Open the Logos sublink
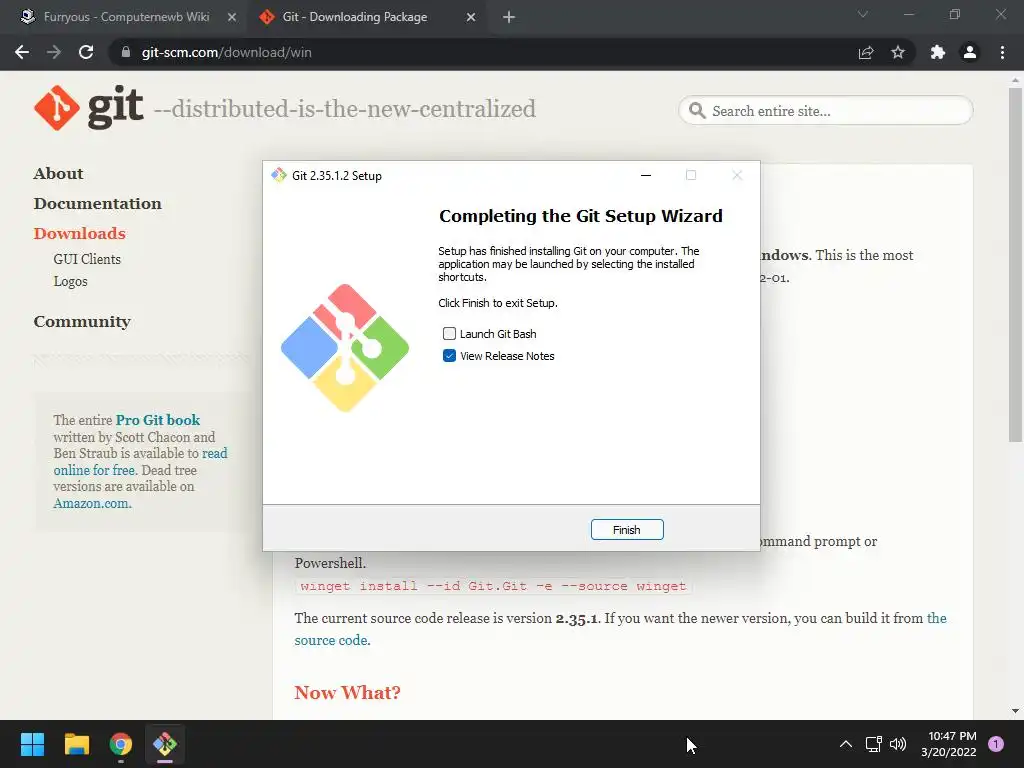Image resolution: width=1024 pixels, height=768 pixels. 71,281
